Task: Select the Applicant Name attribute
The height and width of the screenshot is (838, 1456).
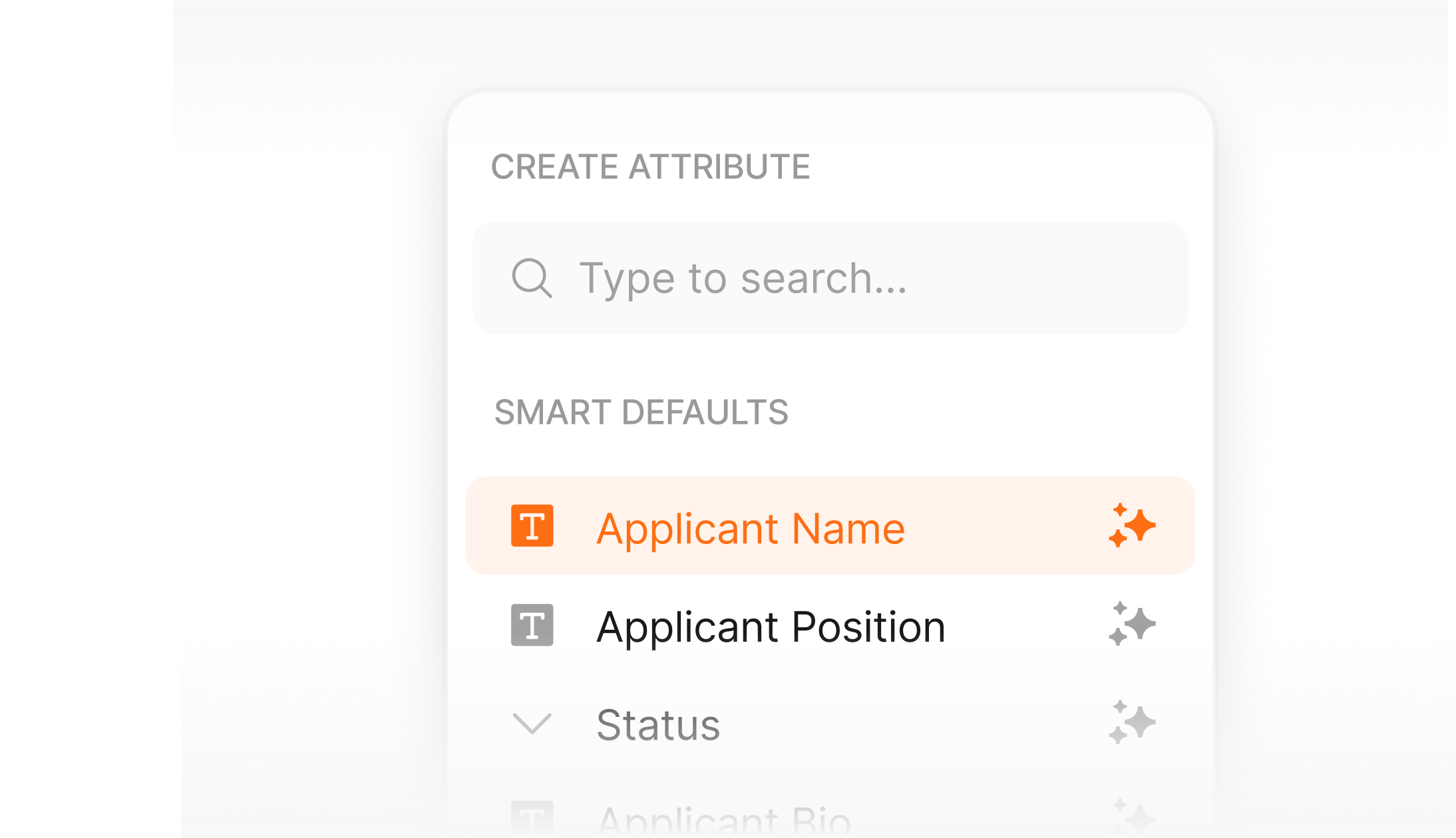Action: (x=751, y=526)
